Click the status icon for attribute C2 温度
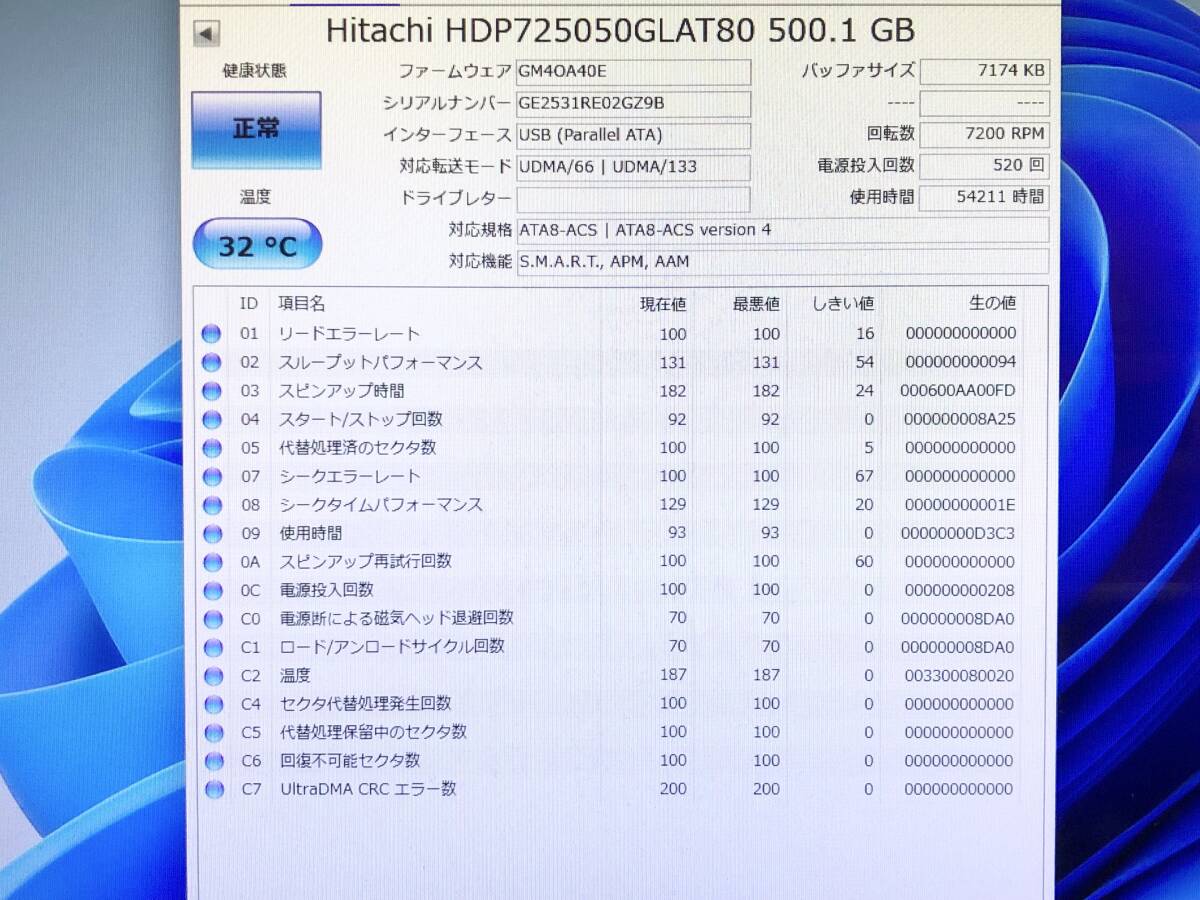This screenshot has width=1200, height=900. point(212,676)
